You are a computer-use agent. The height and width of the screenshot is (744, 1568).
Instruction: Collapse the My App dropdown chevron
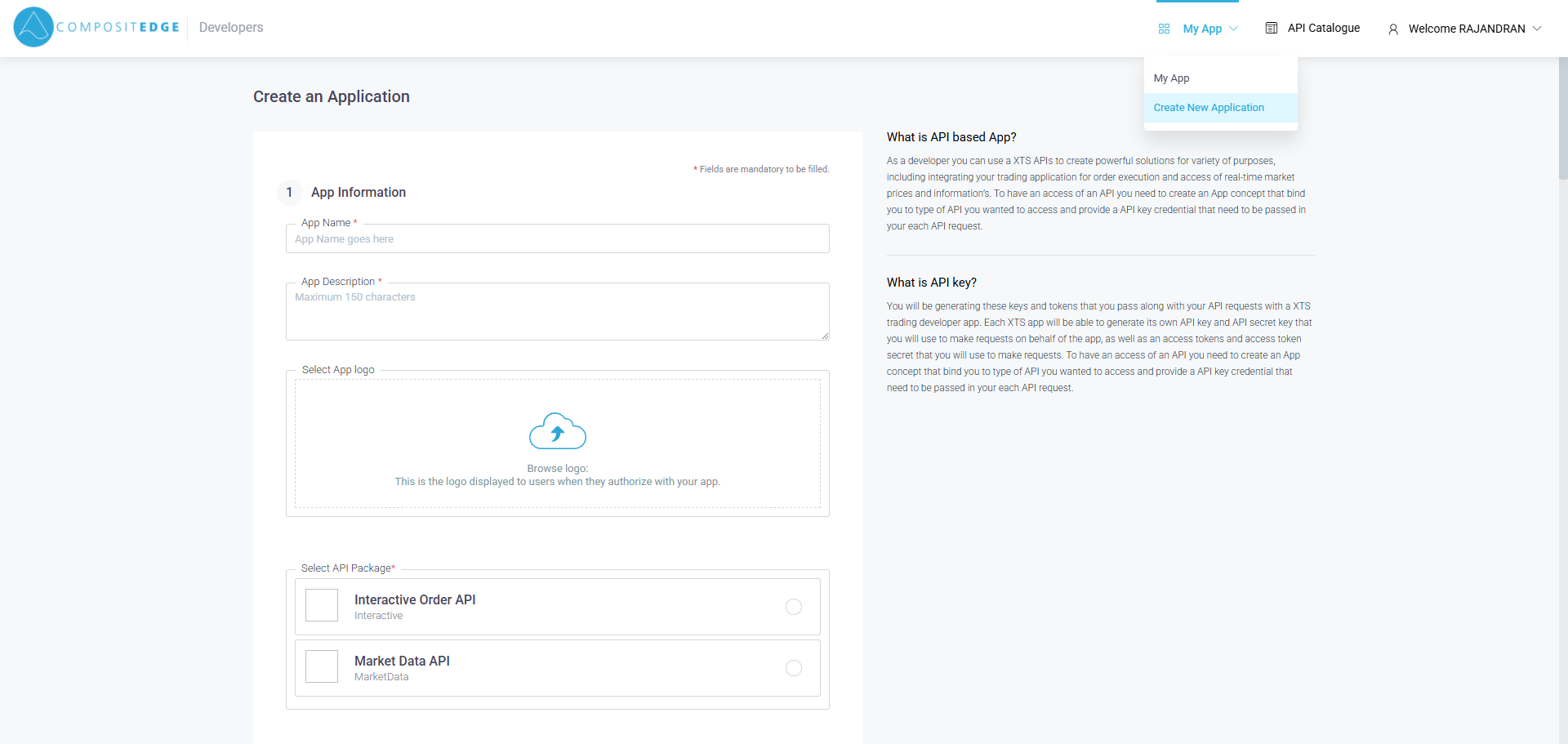[x=1233, y=29]
